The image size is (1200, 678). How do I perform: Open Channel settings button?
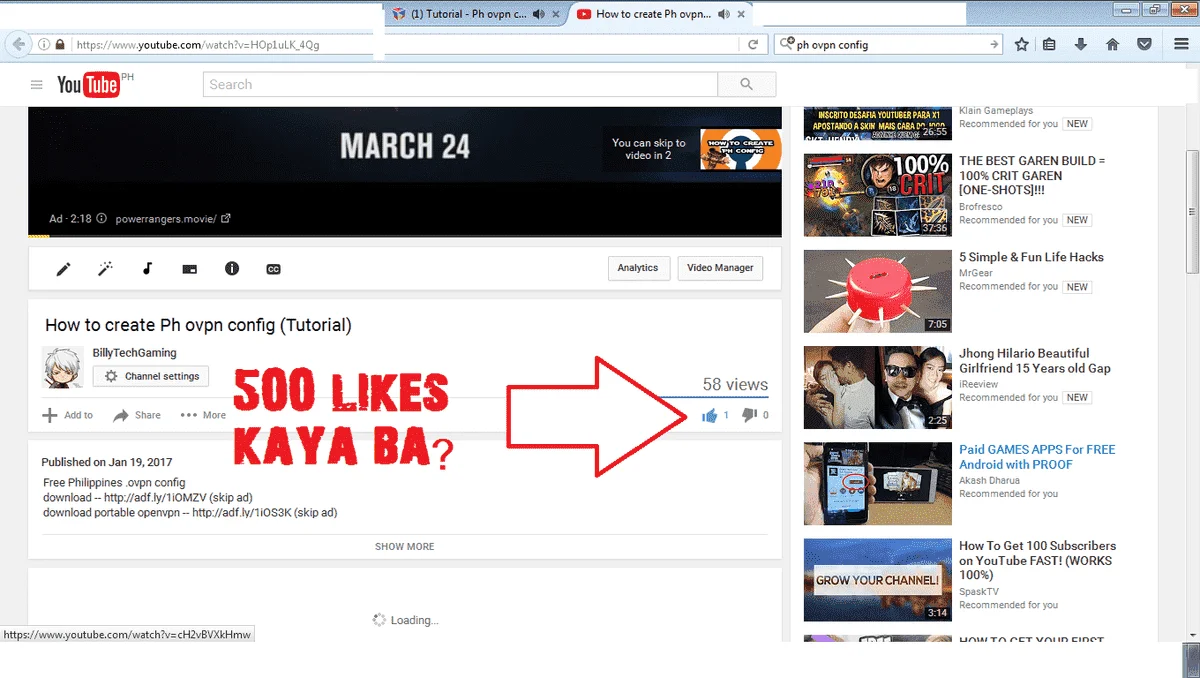pyautogui.click(x=151, y=376)
